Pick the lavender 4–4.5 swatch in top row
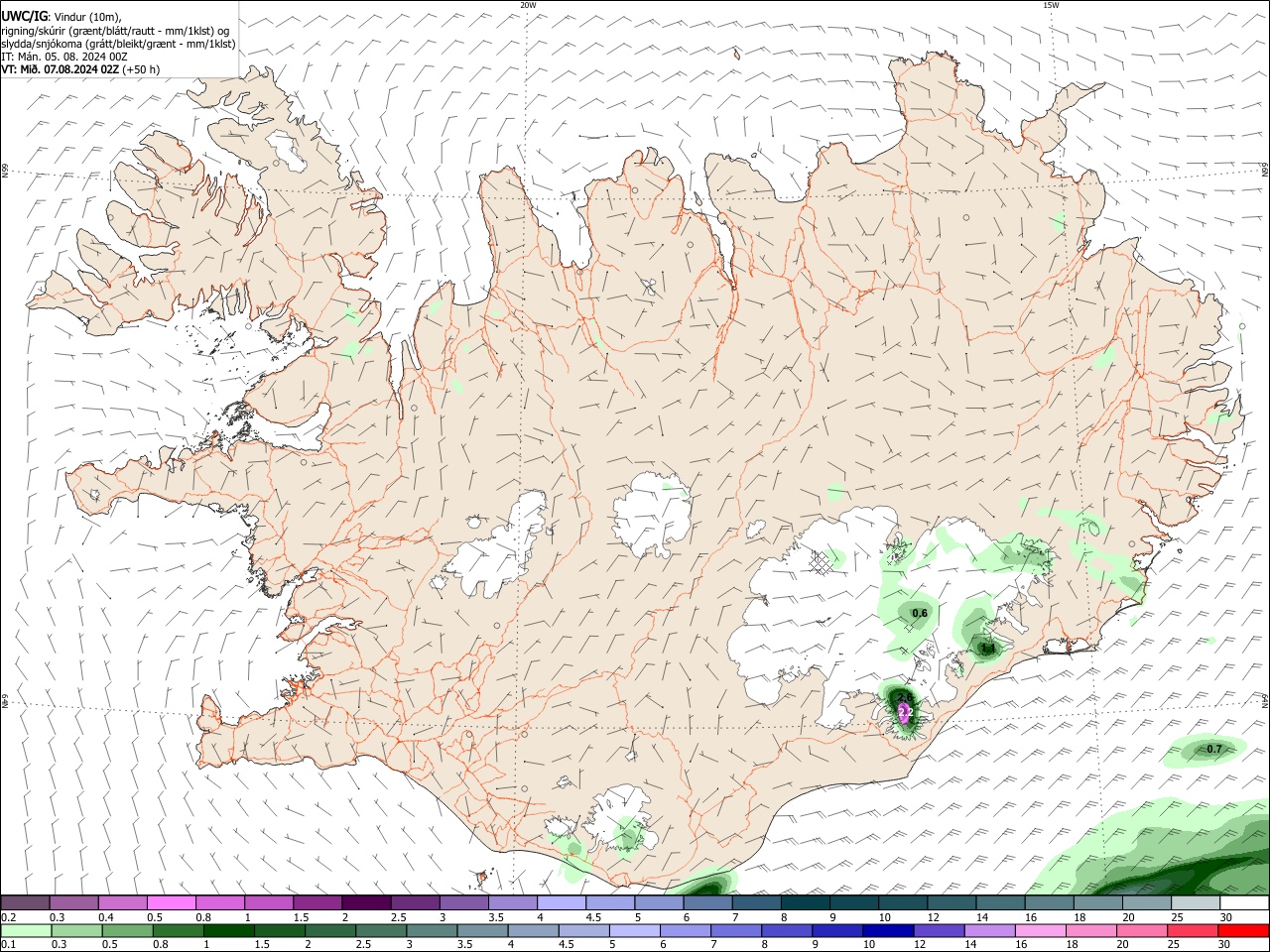Image resolution: width=1270 pixels, height=952 pixels. [562, 902]
